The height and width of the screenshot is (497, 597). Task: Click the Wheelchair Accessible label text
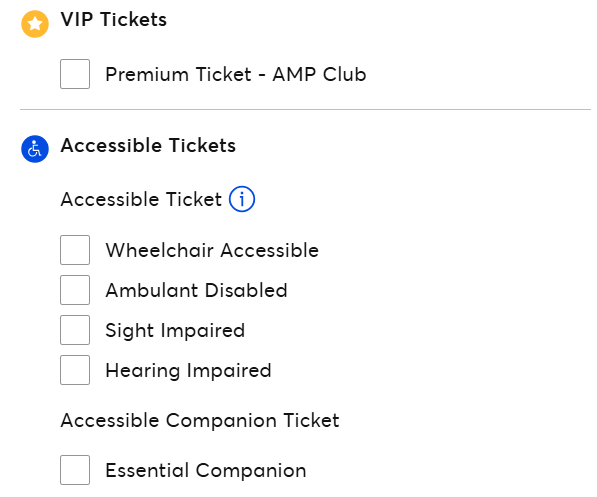[x=212, y=250]
